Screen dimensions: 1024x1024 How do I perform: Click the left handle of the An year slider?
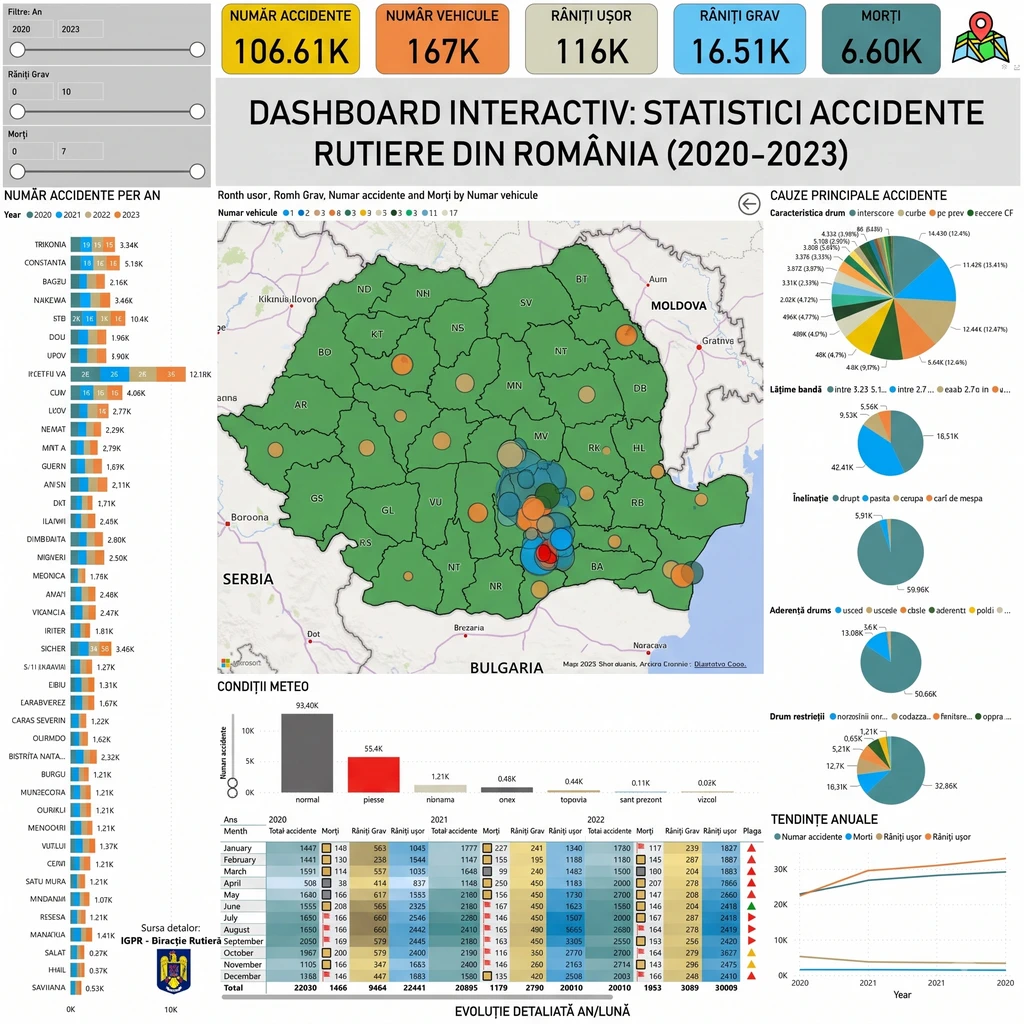(18, 50)
